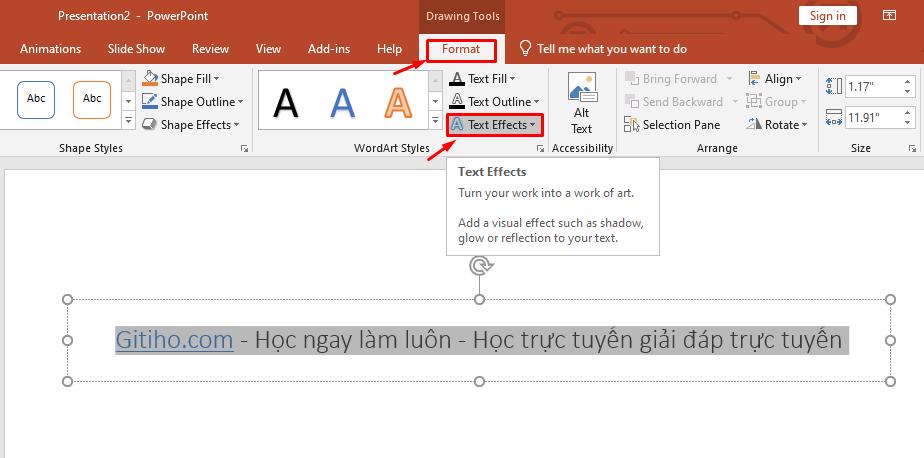Apply the black fill WordArt style
Screen dimensions: 924x458
pyautogui.click(x=286, y=103)
